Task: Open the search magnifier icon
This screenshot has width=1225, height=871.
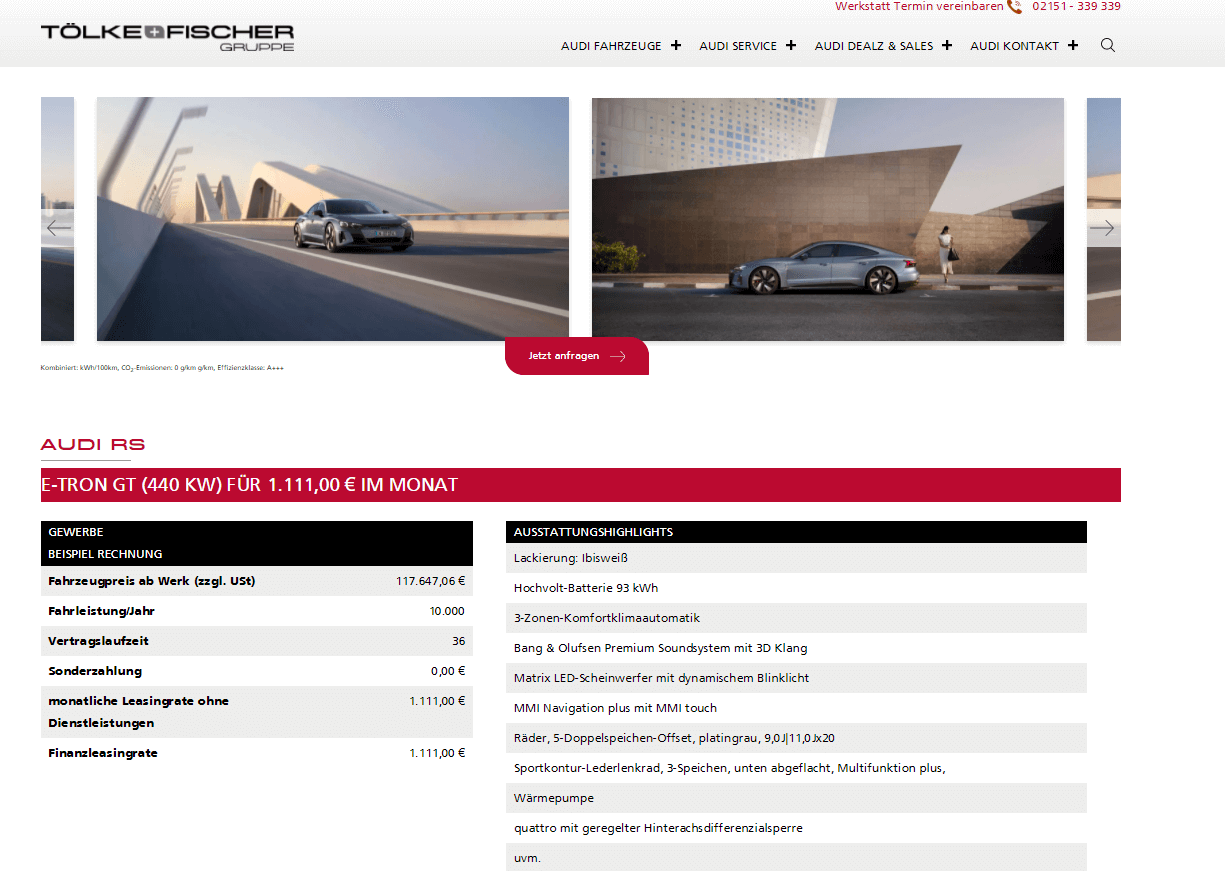Action: pos(1107,45)
